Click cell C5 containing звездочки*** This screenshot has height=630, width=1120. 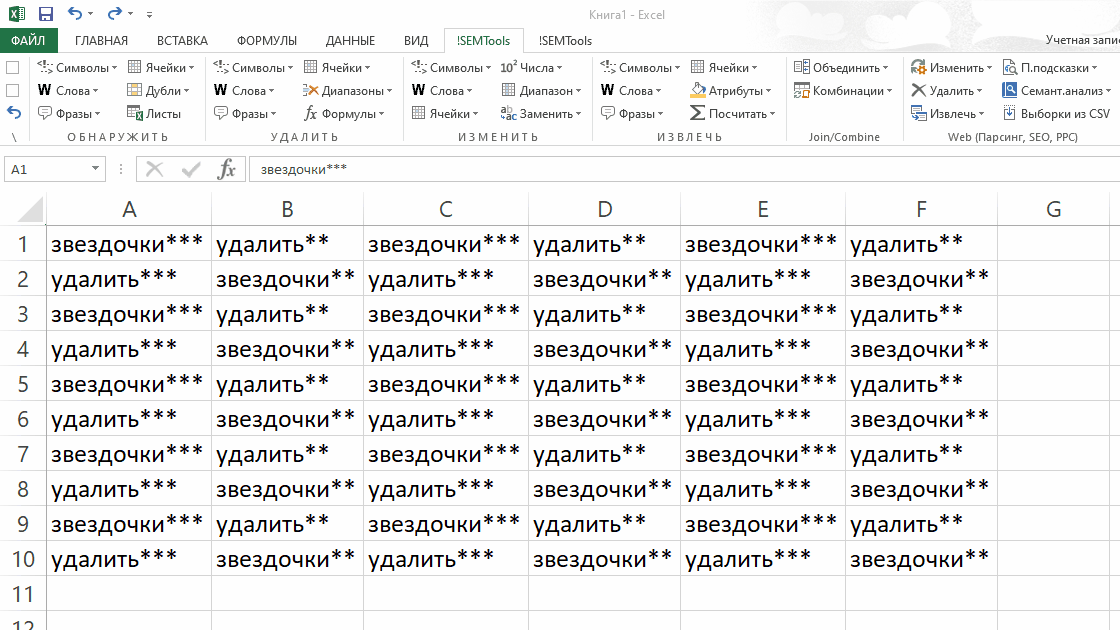[446, 384]
